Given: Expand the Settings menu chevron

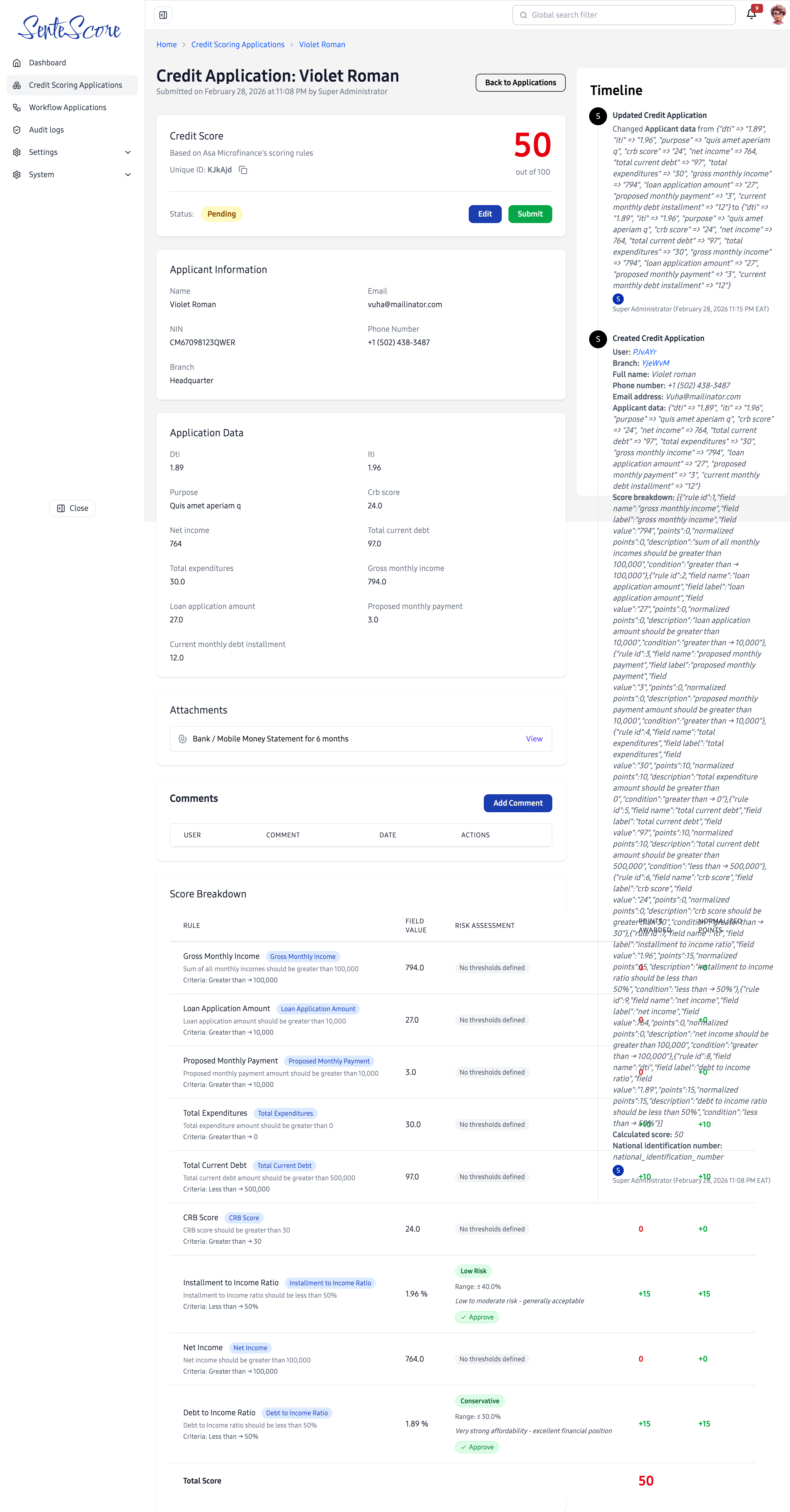Looking at the screenshot, I should pyautogui.click(x=128, y=152).
